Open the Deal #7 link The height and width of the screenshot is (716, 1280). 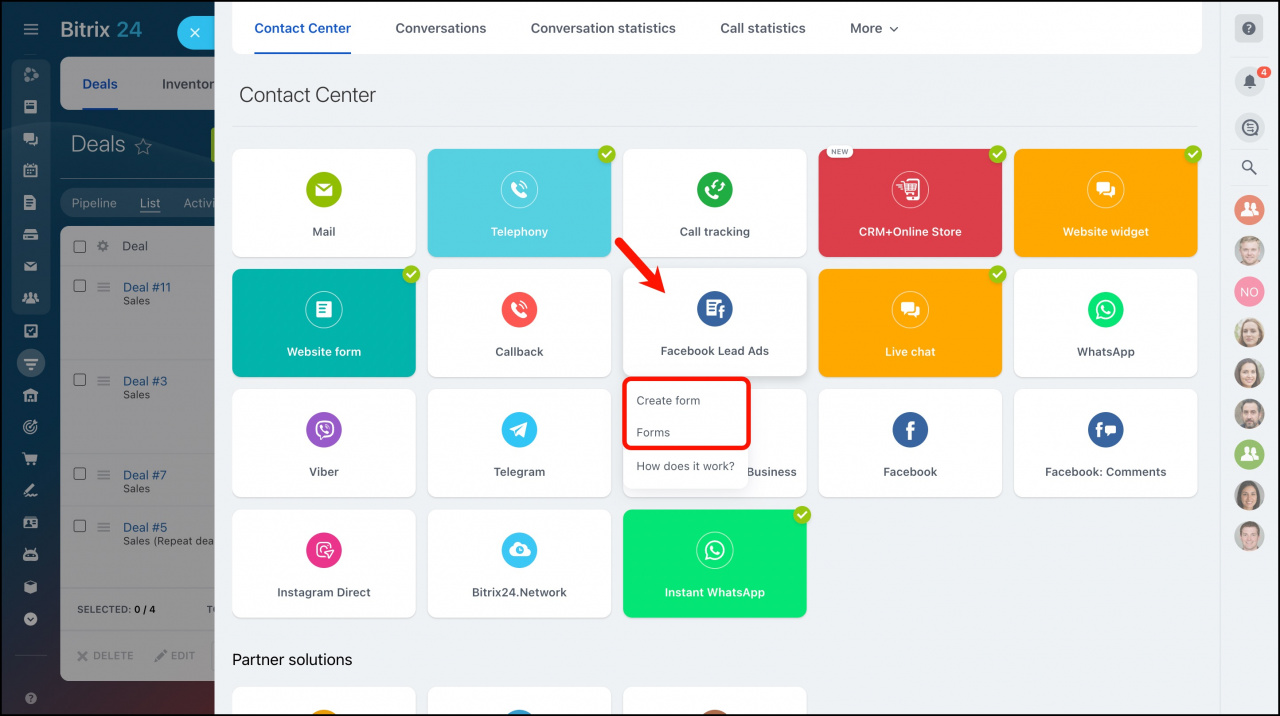point(145,475)
